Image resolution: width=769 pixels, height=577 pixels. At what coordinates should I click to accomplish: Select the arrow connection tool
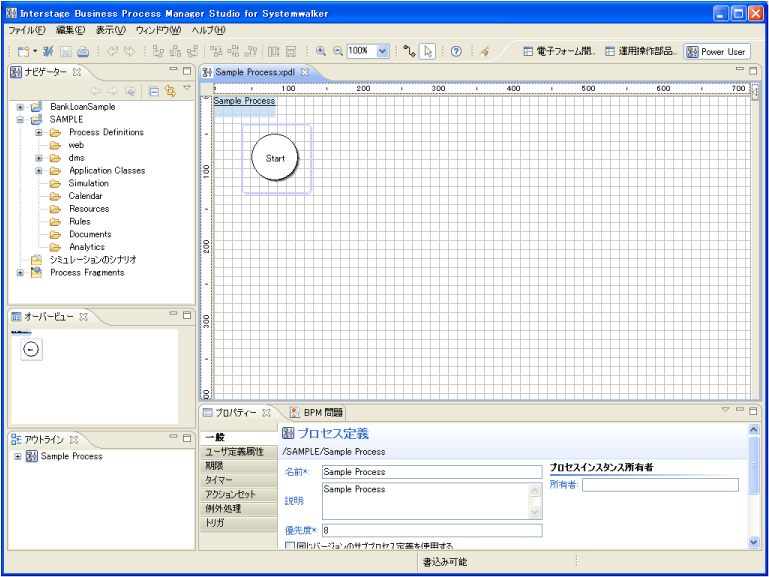tap(410, 51)
